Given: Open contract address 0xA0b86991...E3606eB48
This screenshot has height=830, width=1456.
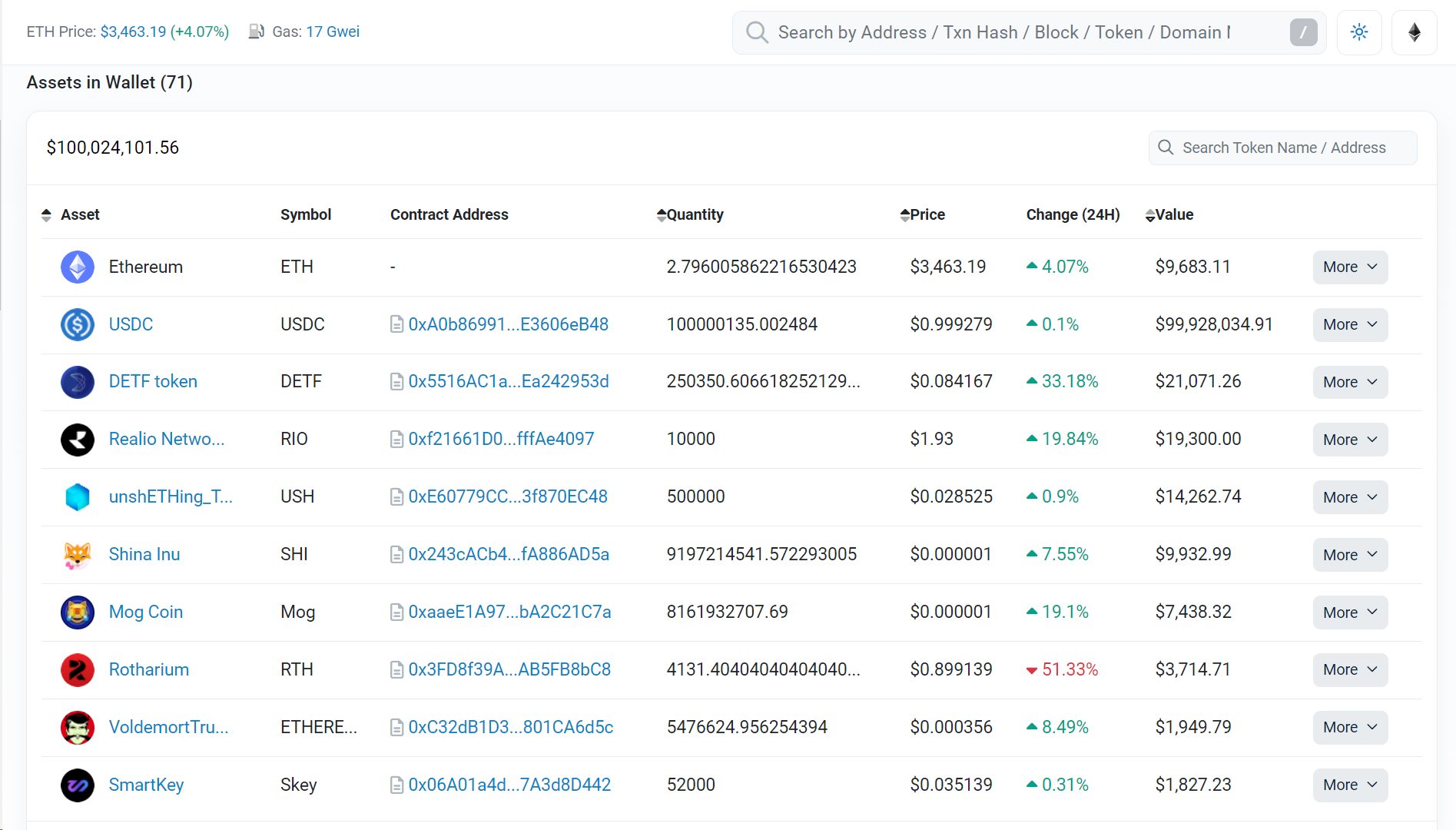Looking at the screenshot, I should click(509, 324).
